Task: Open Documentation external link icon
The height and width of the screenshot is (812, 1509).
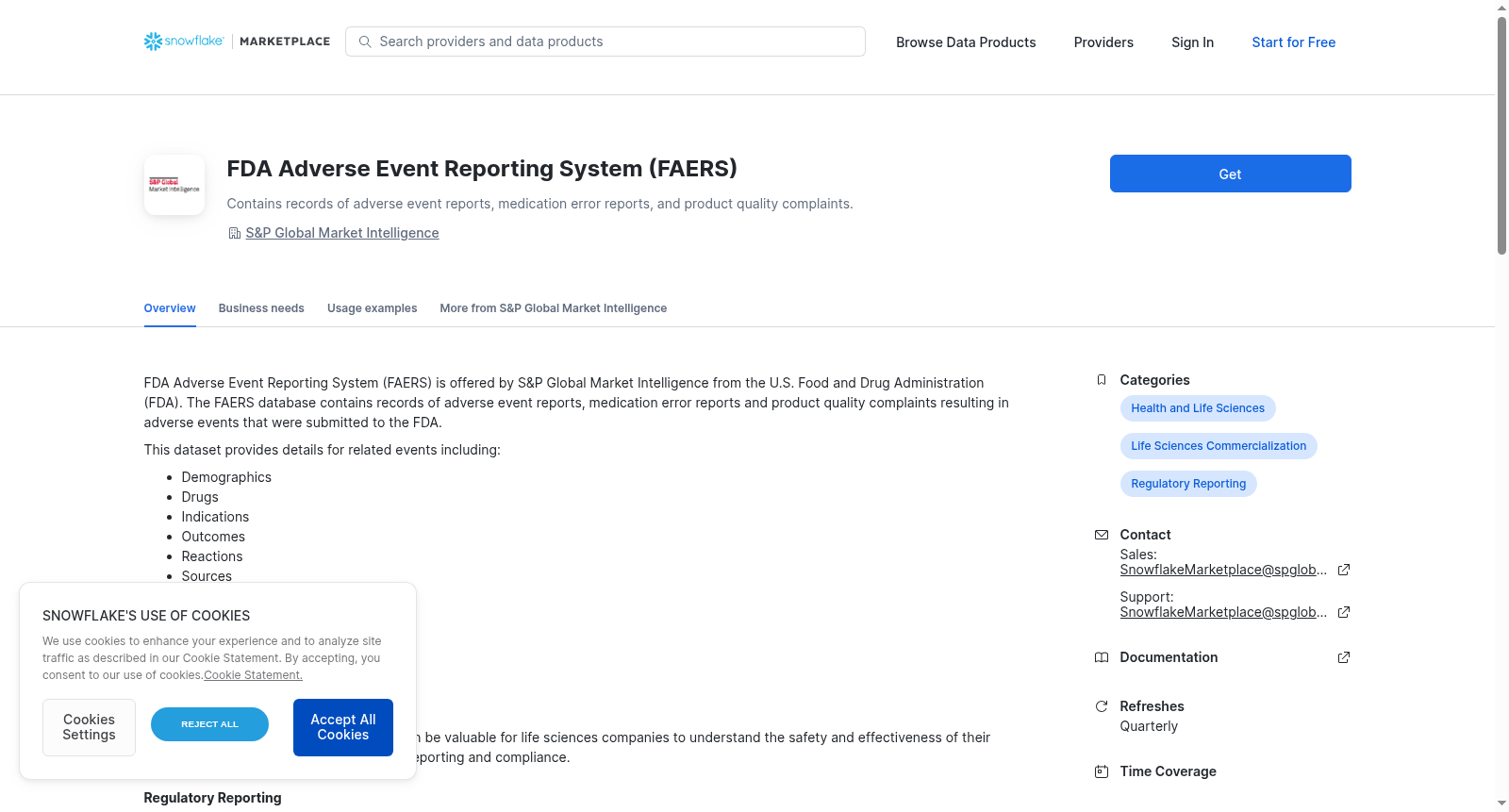Action: pos(1344,657)
